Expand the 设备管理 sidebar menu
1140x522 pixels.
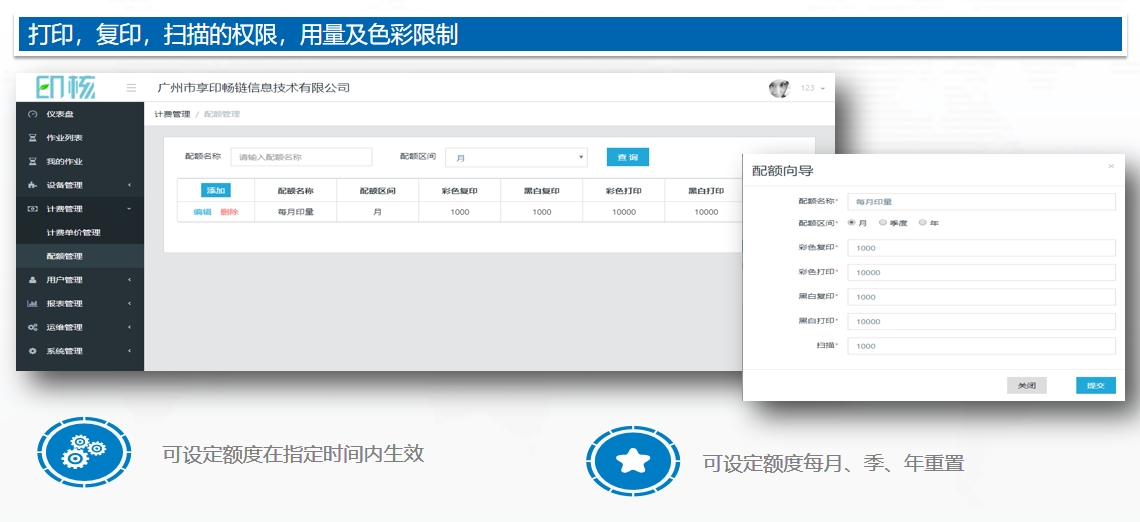(x=80, y=185)
